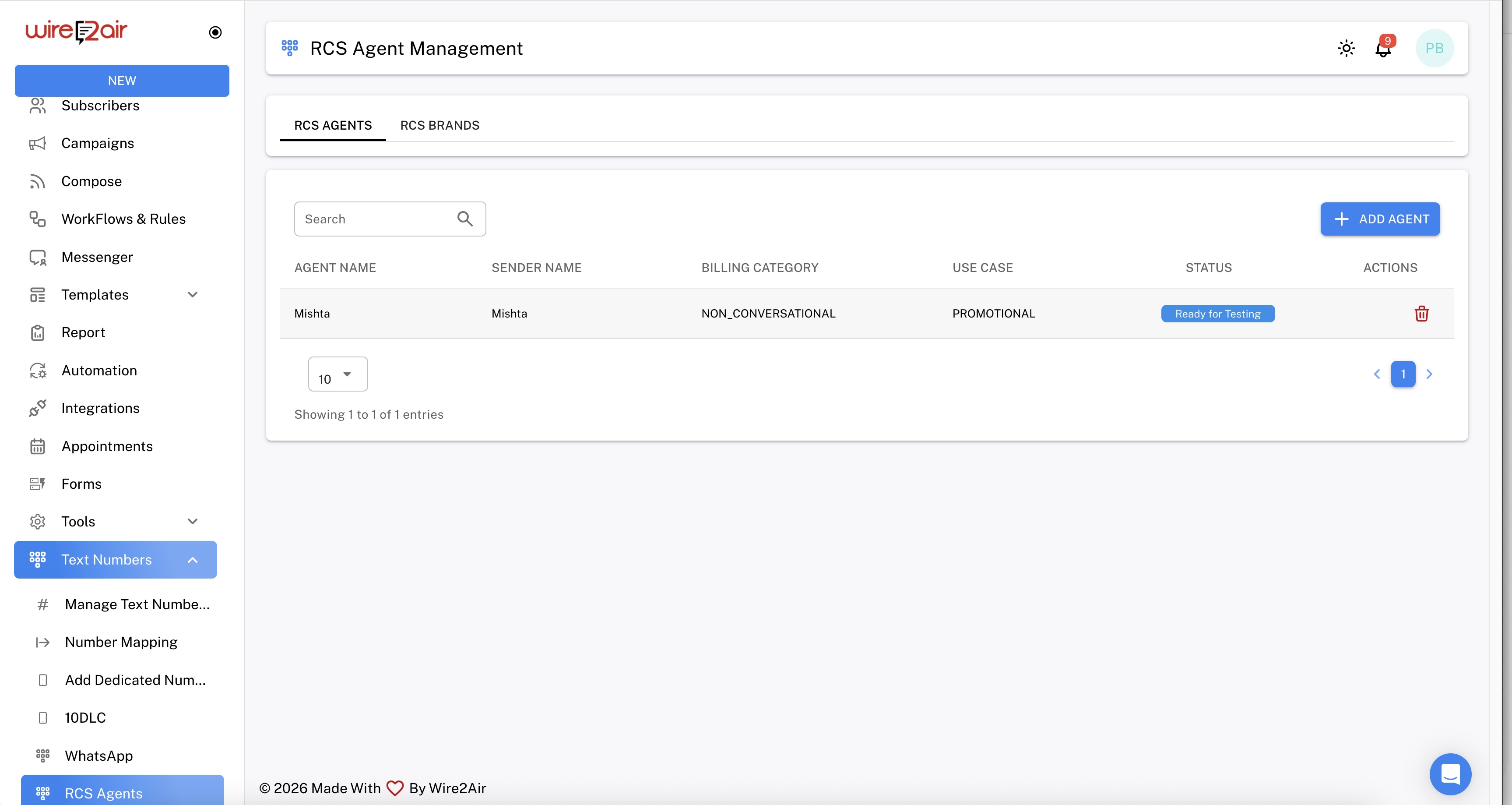Open the Number Mapping menu item
This screenshot has width=1512, height=805.
click(x=120, y=642)
